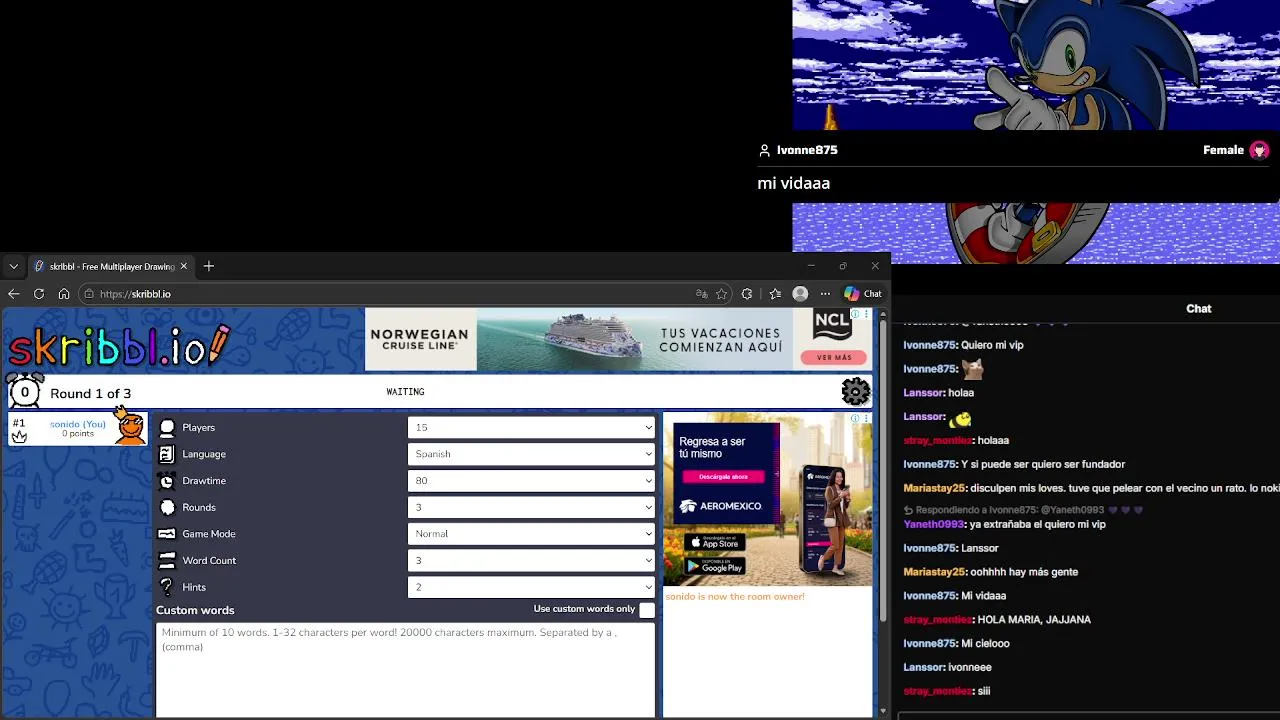1280x720 pixels.
Task: Click the Hints question mark icon
Action: (x=167, y=587)
